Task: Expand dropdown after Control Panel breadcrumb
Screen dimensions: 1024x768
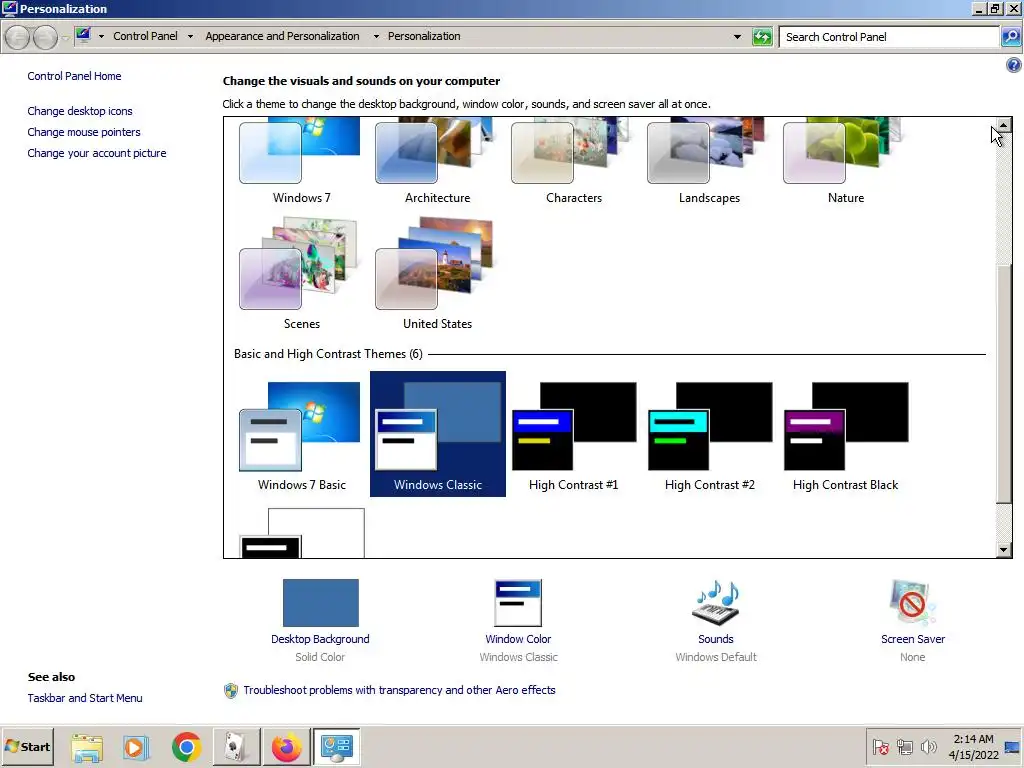Action: (190, 37)
